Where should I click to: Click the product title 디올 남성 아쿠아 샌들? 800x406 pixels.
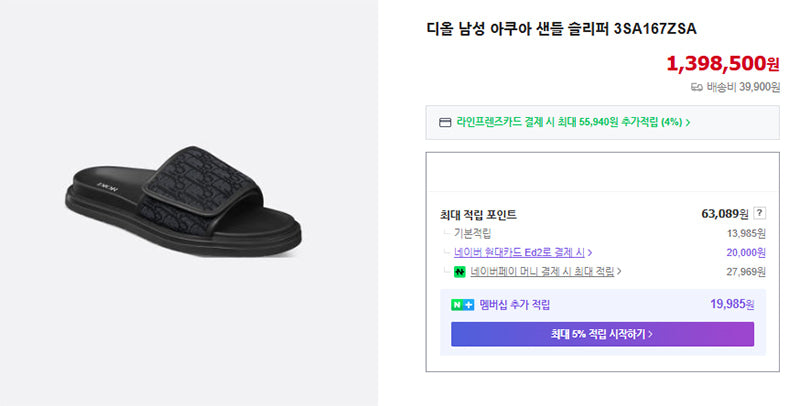[561, 29]
